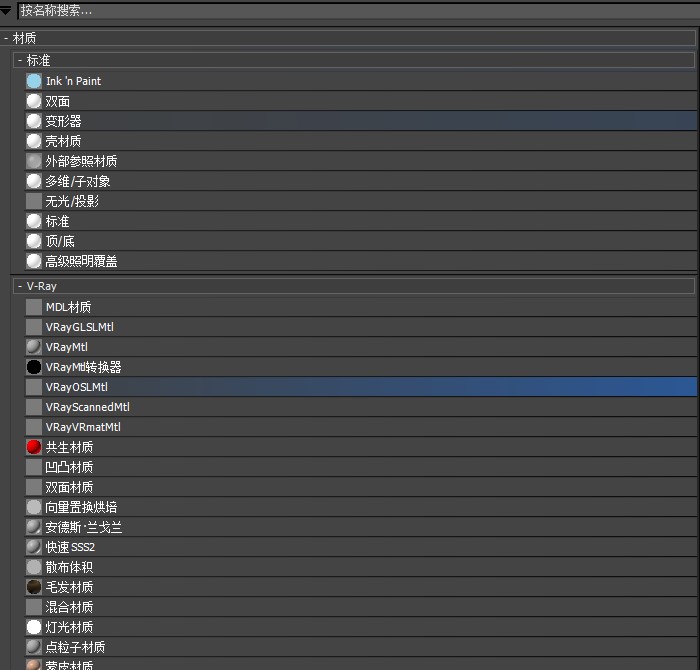The width and height of the screenshot is (700, 670).
Task: Select the VRayVRmatMtl label
Action: 83,427
